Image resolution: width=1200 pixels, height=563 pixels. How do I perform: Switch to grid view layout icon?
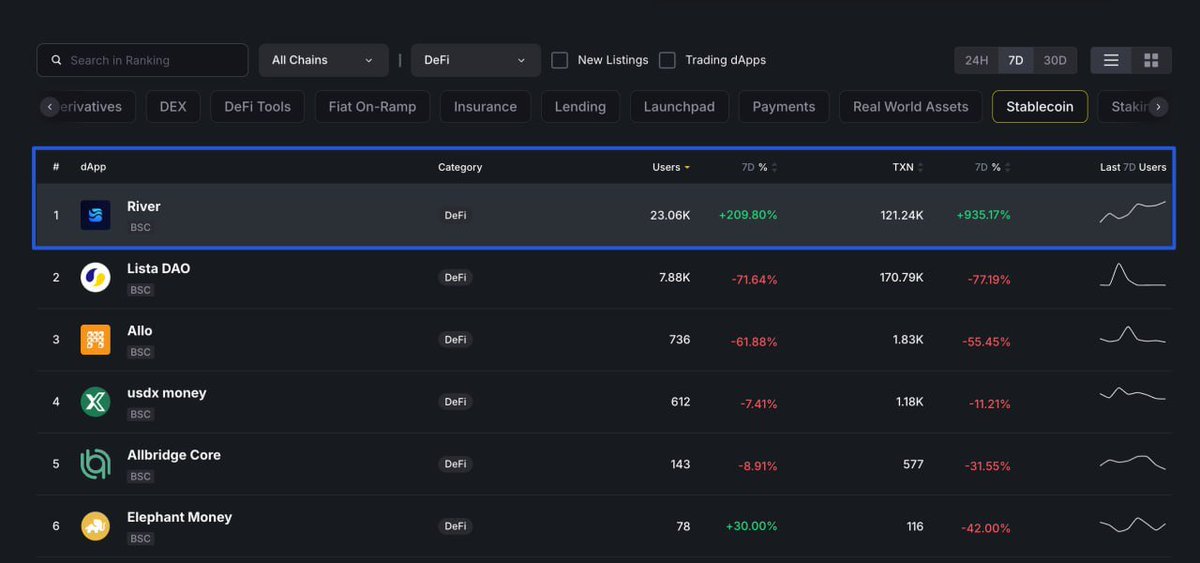point(1151,60)
